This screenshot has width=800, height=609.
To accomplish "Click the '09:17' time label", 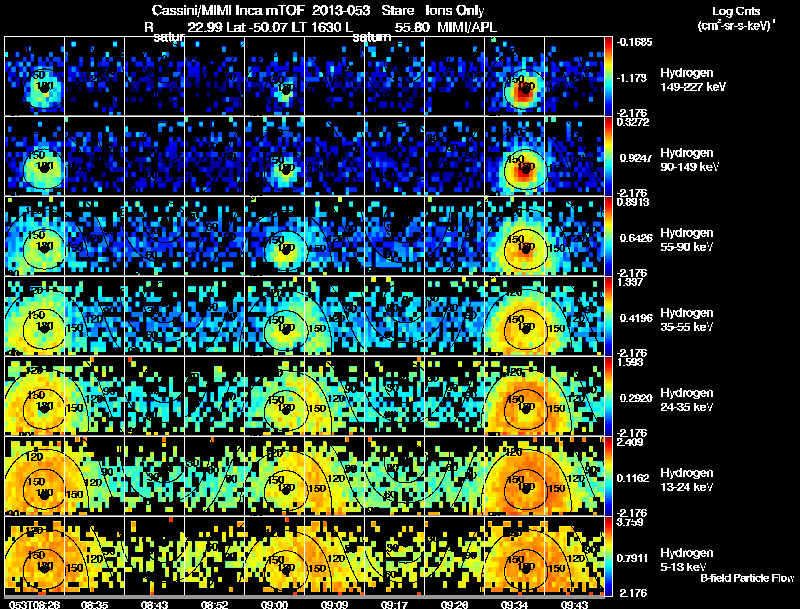I will 394,604.
